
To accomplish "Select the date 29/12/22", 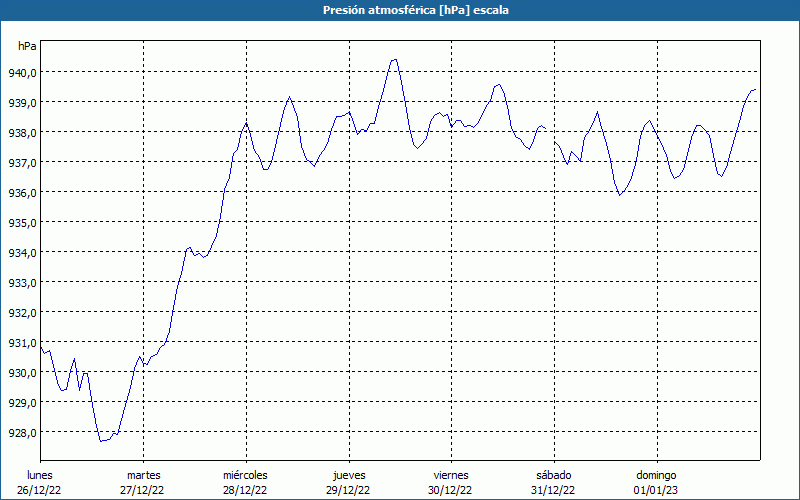I will coord(348,490).
